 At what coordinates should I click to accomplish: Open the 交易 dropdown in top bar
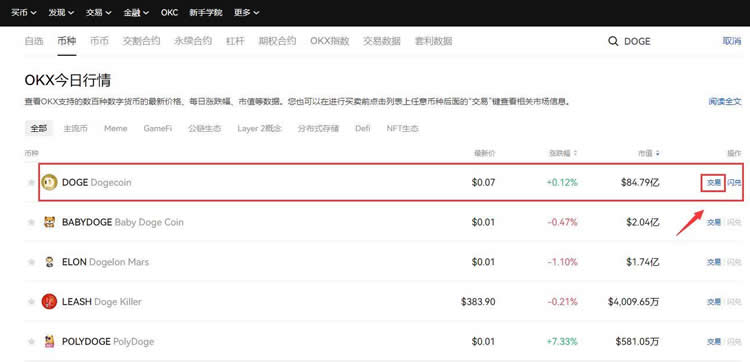click(x=99, y=13)
